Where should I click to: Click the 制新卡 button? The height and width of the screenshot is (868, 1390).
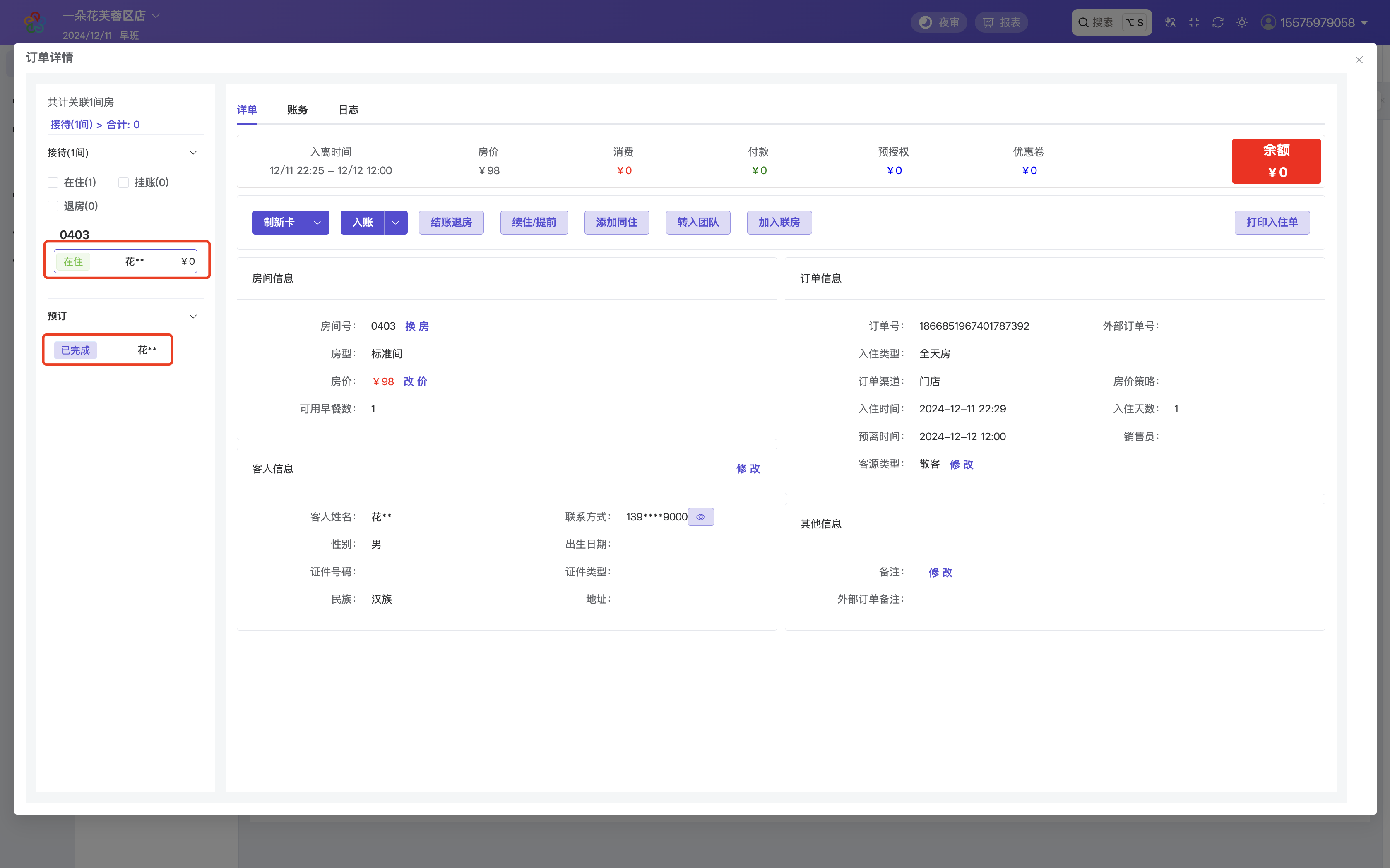[279, 222]
